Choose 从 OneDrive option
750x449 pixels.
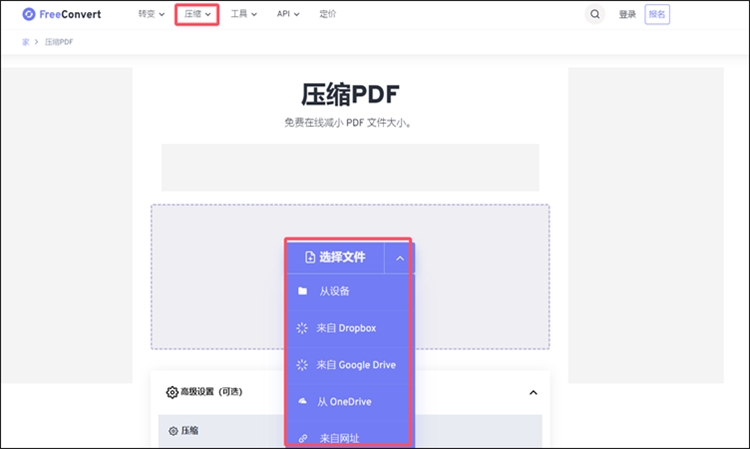(x=349, y=402)
